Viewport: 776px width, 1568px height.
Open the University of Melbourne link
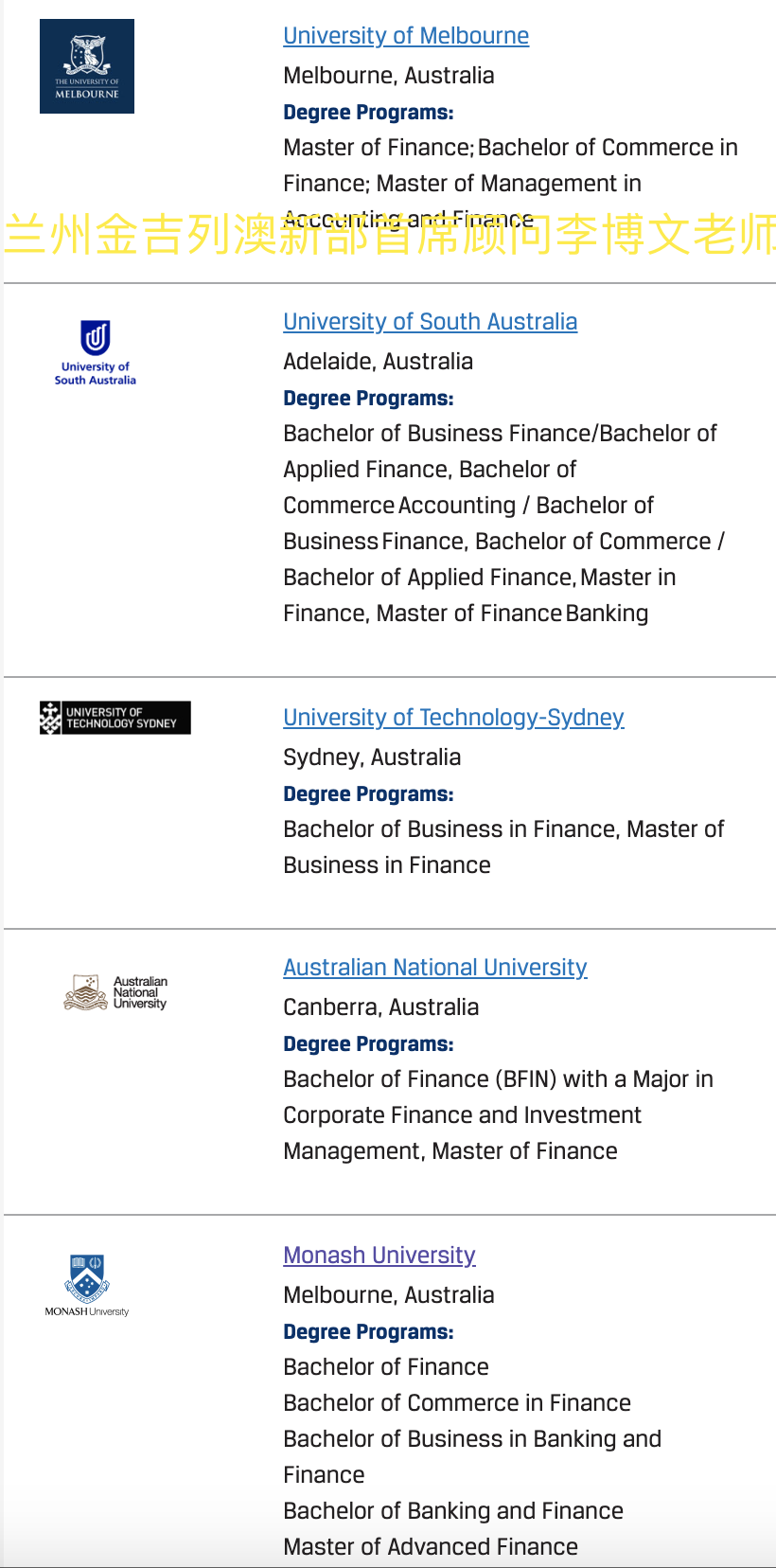click(x=406, y=36)
